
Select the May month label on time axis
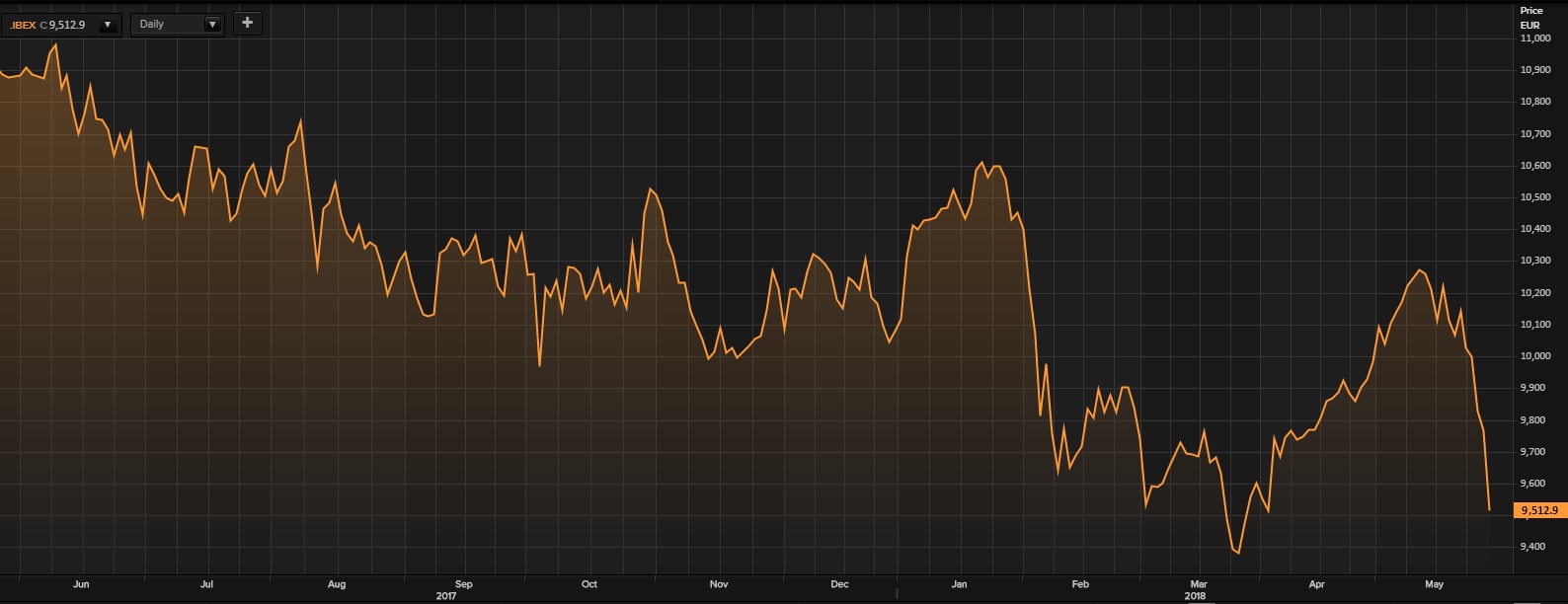pyautogui.click(x=1434, y=584)
